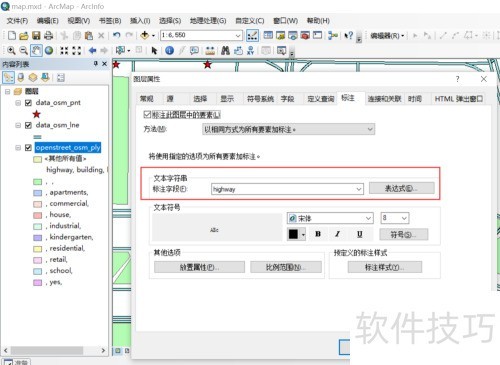Open the font name dropdown
This screenshot has width=500, height=365.
point(368,218)
